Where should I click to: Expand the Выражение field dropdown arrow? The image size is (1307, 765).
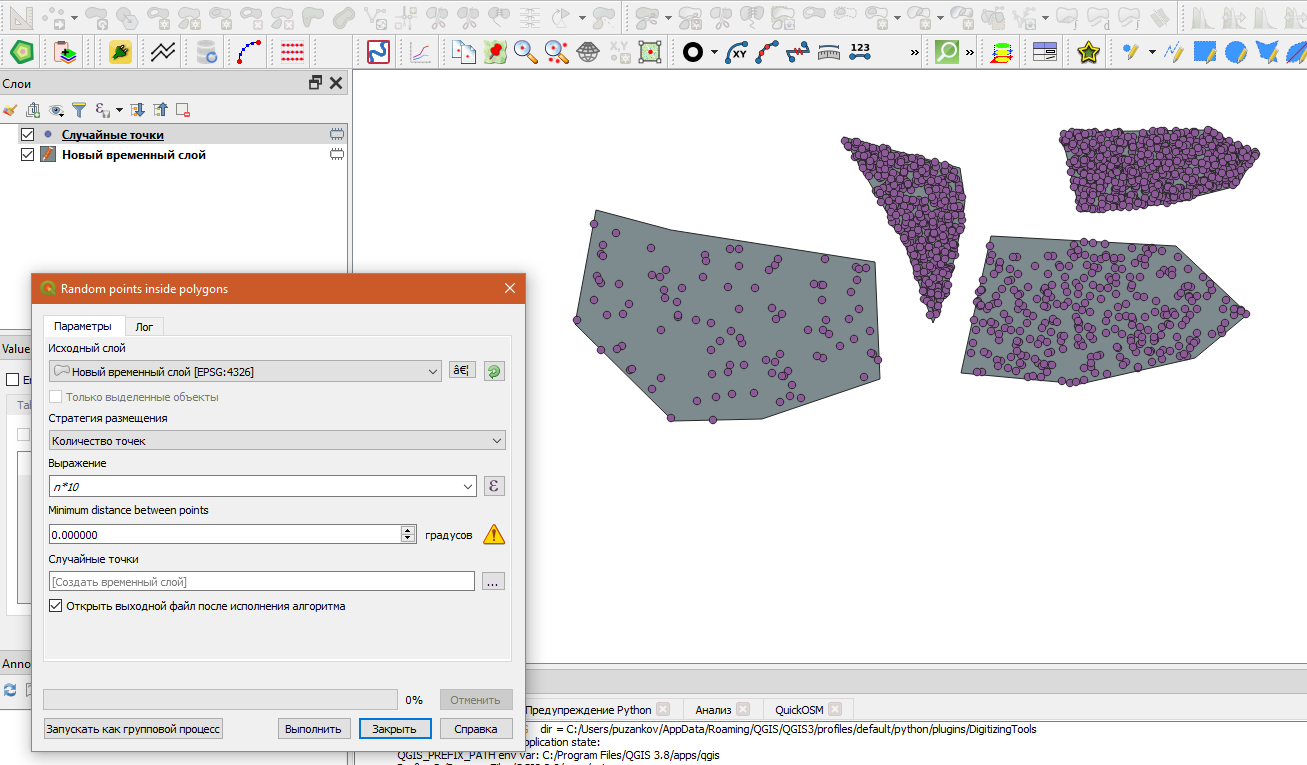[x=469, y=487]
